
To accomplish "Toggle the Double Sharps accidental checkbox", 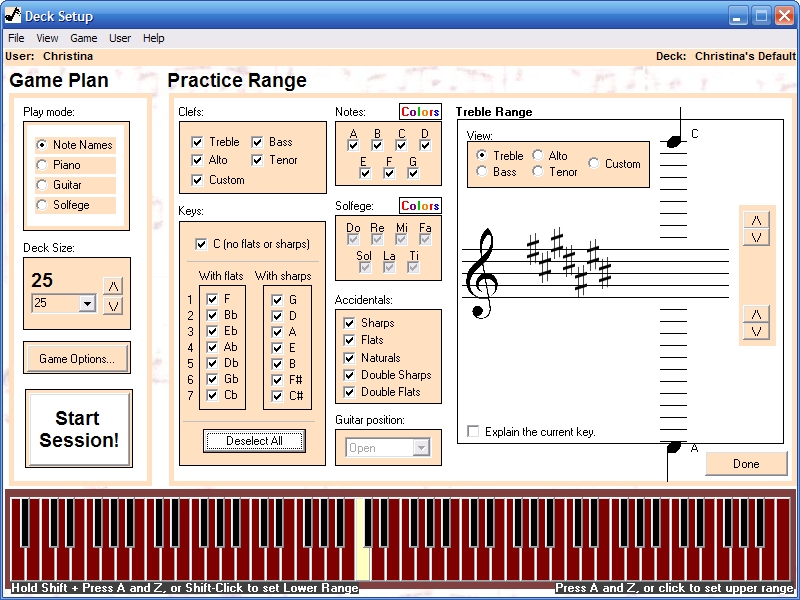I will point(349,375).
